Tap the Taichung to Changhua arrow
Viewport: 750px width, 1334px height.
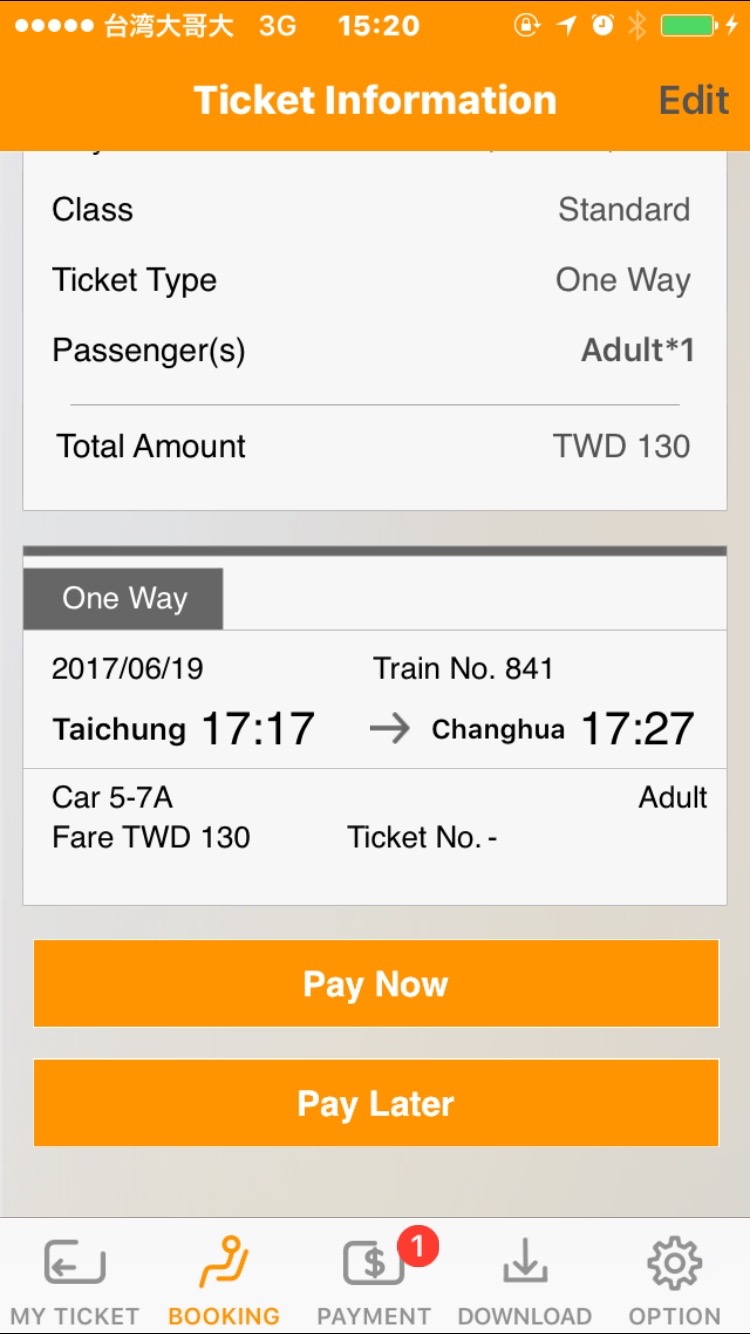pos(389,729)
